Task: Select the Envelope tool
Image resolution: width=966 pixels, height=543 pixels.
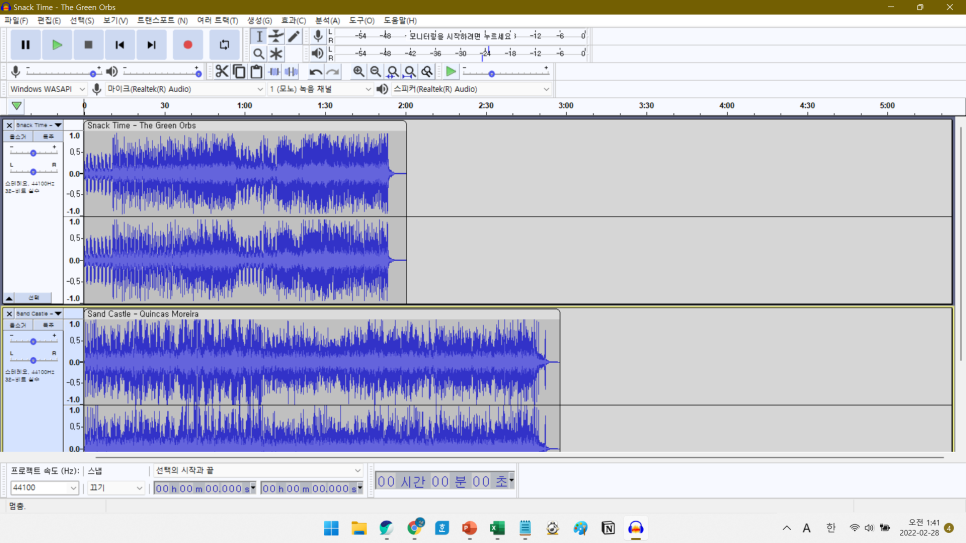Action: coord(276,36)
